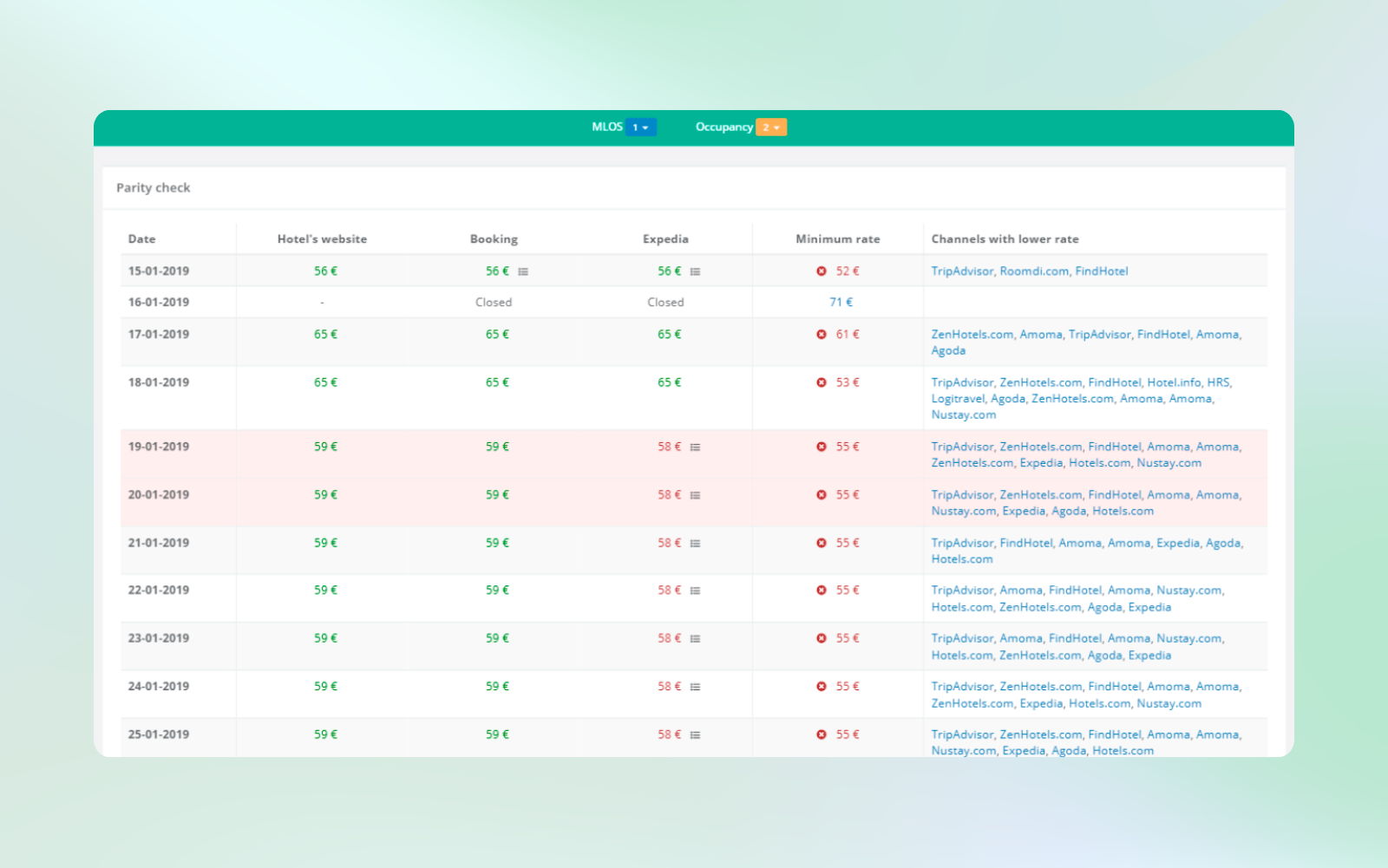
Task: Click Expedia list icon on 22-01-2019 row
Action: click(695, 591)
